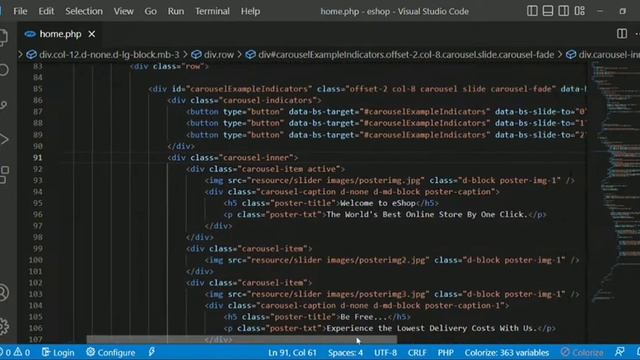This screenshot has height=360, width=640.
Task: Open Customize Layout icon
Action: pos(580,11)
